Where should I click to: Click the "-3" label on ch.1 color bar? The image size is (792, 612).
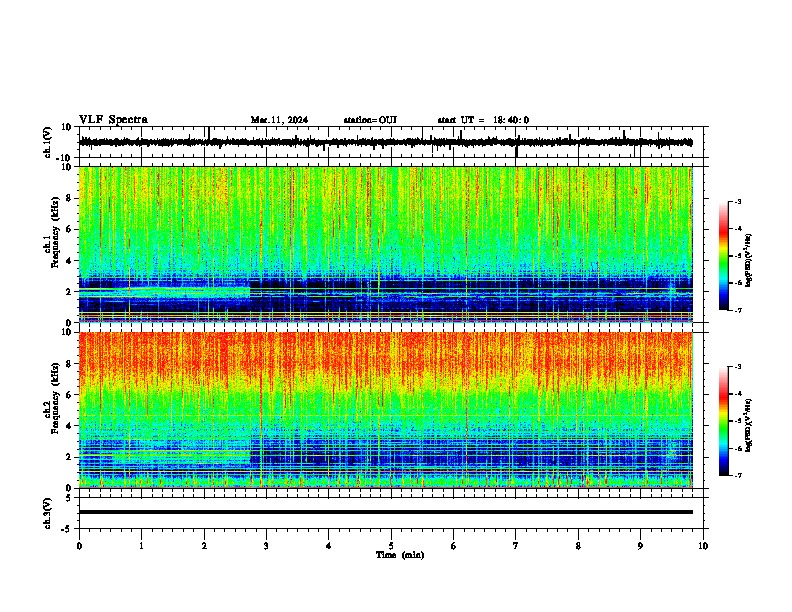point(737,202)
